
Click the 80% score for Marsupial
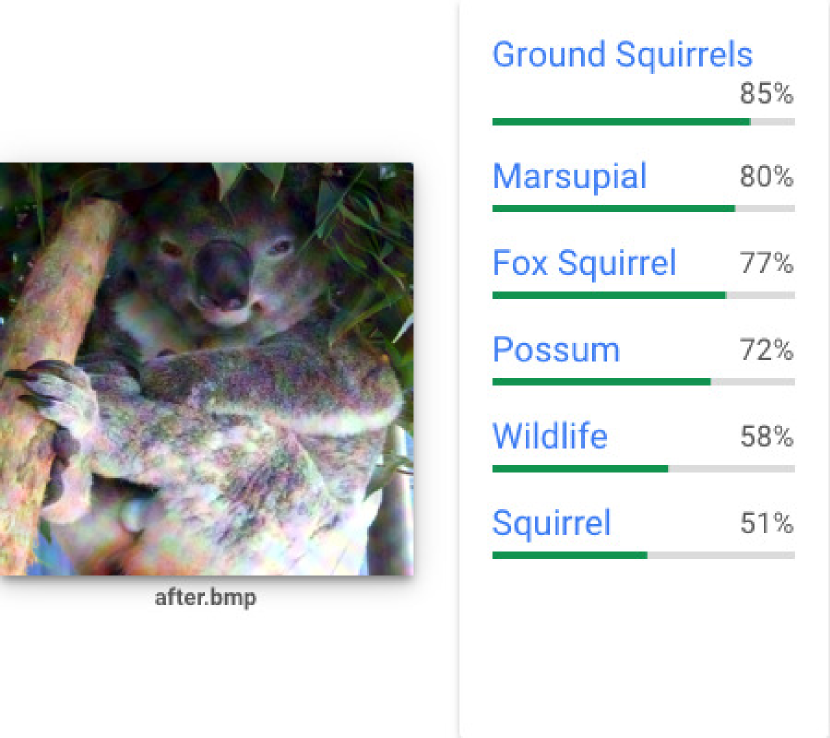pos(766,178)
